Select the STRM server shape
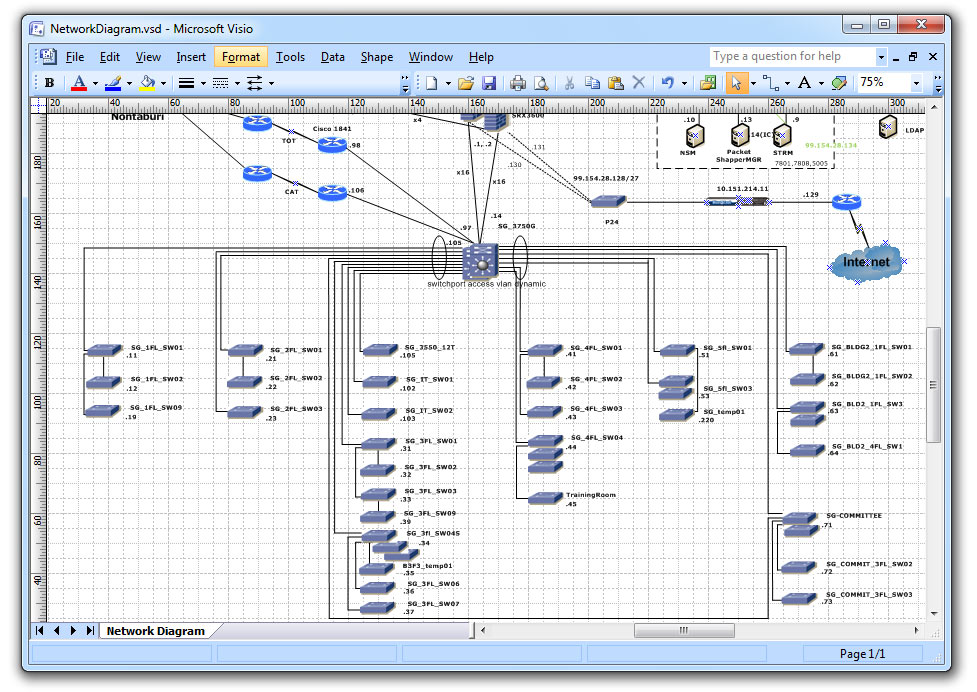977x692 pixels. [782, 135]
